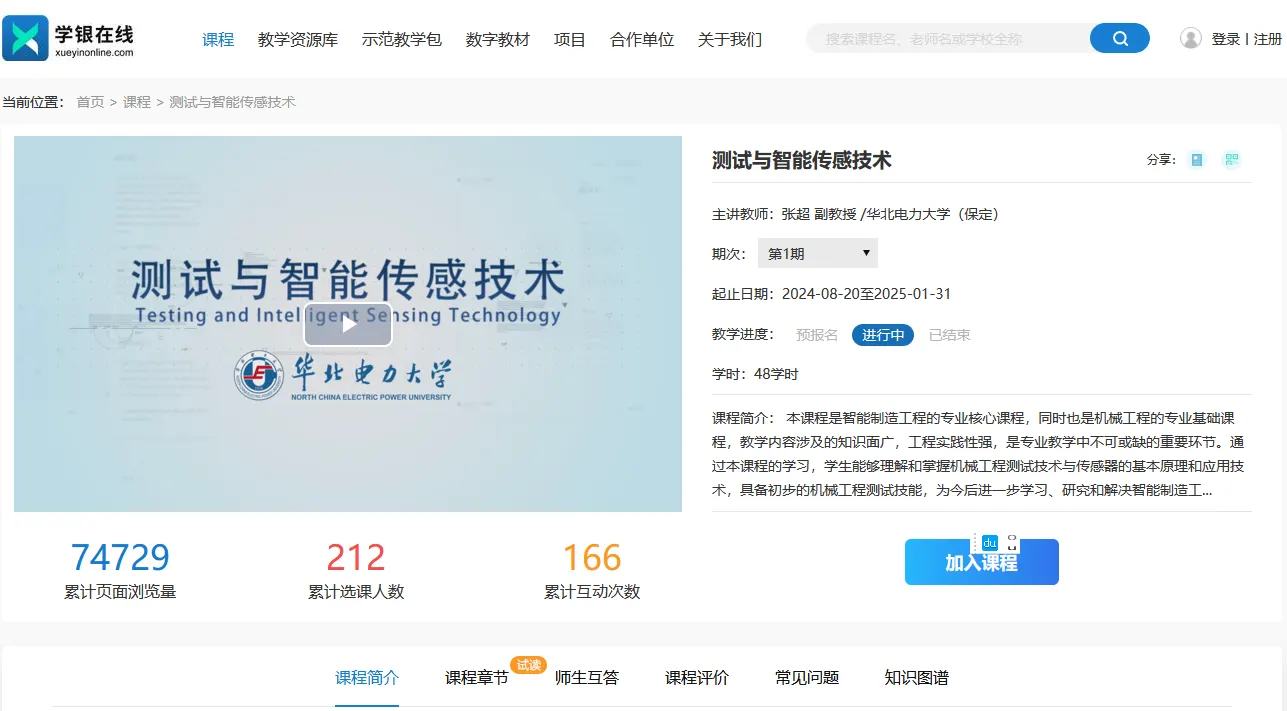
Task: Open 关于我们 navigation item
Action: 730,39
